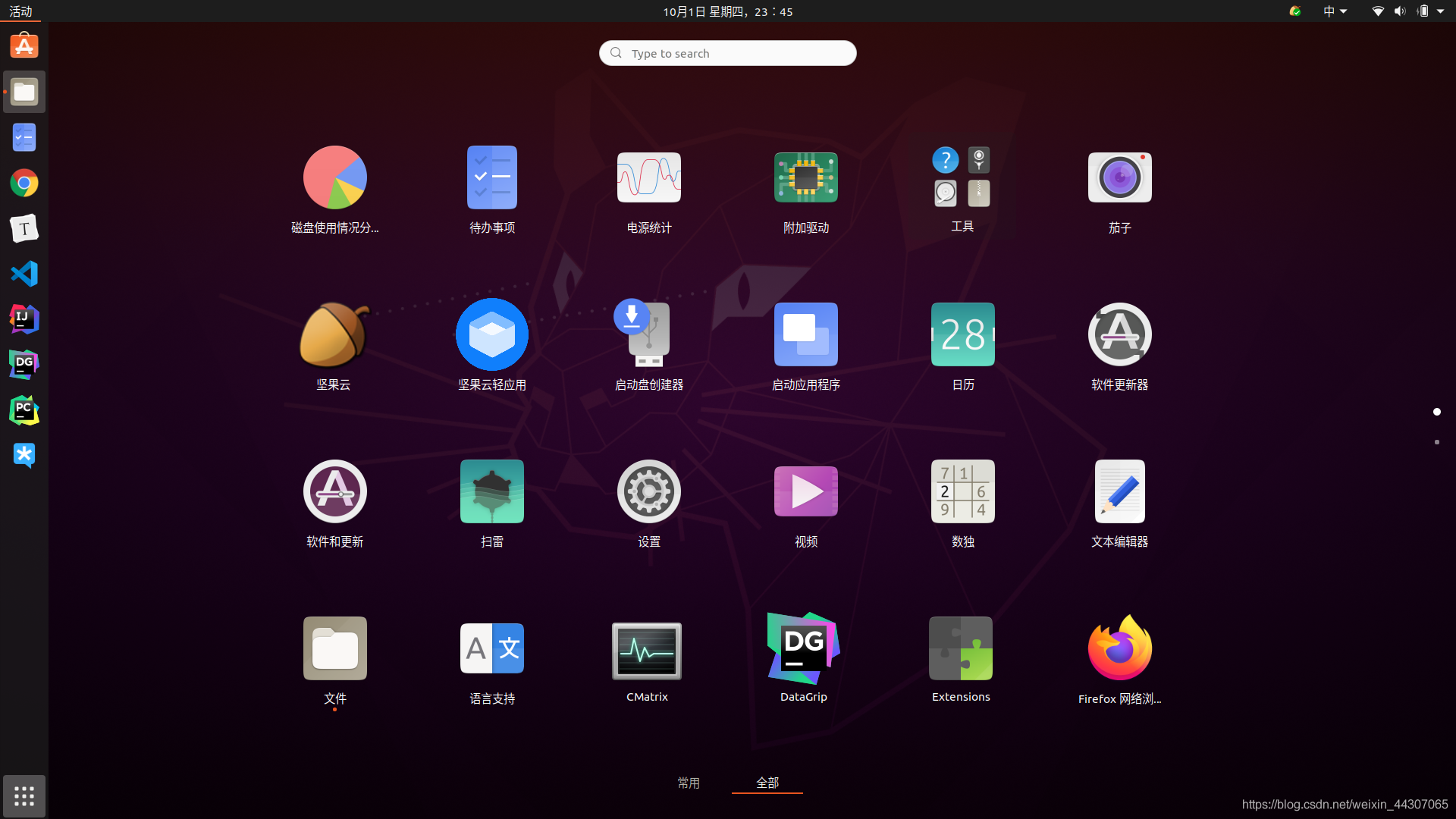This screenshot has width=1456, height=819.
Task: Launch Visual Studio Code from the dock
Action: pos(24,274)
